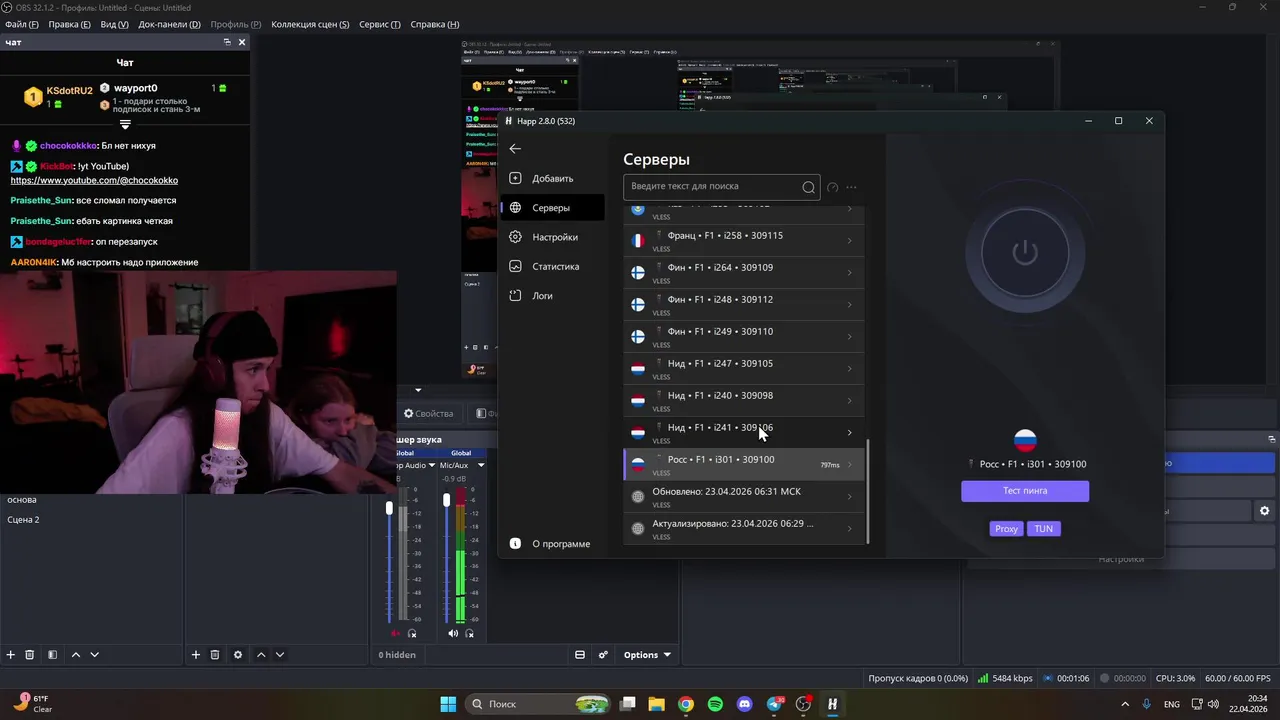The image size is (1280, 720).
Task: Open the Правка menu in OBS
Action: tap(69, 24)
